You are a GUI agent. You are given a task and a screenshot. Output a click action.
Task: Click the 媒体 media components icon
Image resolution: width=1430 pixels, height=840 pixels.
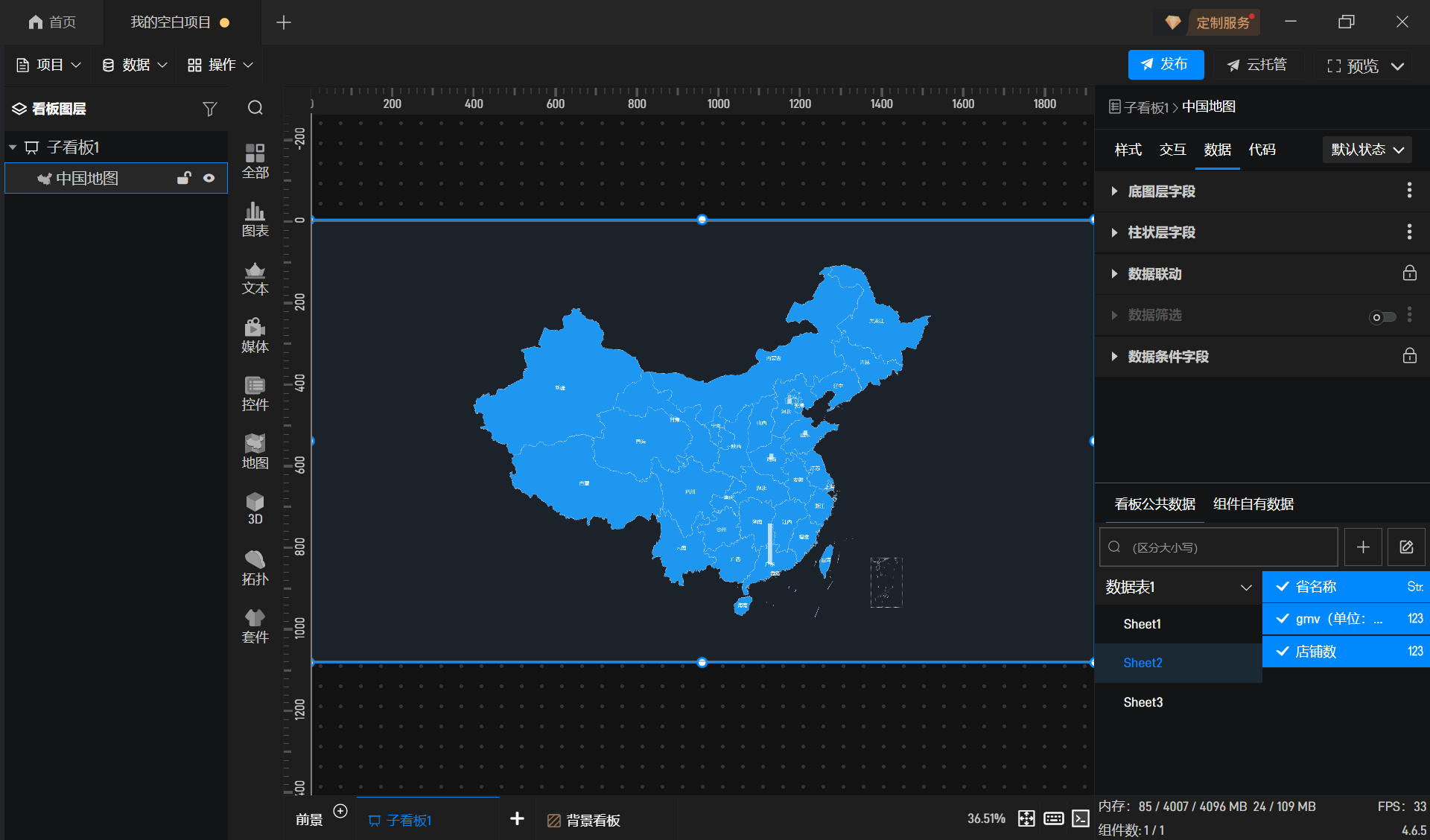click(255, 335)
